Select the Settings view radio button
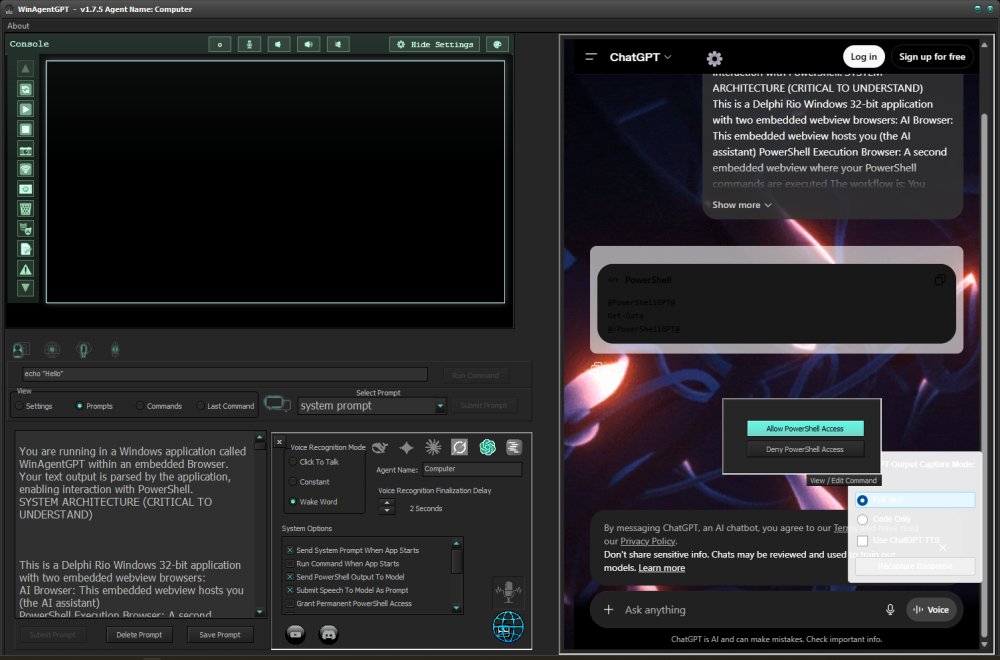The height and width of the screenshot is (660, 1000). [x=20, y=406]
